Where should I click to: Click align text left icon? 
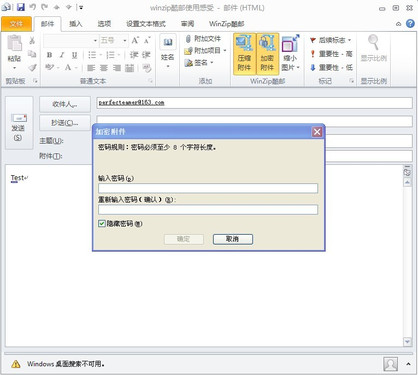point(91,68)
